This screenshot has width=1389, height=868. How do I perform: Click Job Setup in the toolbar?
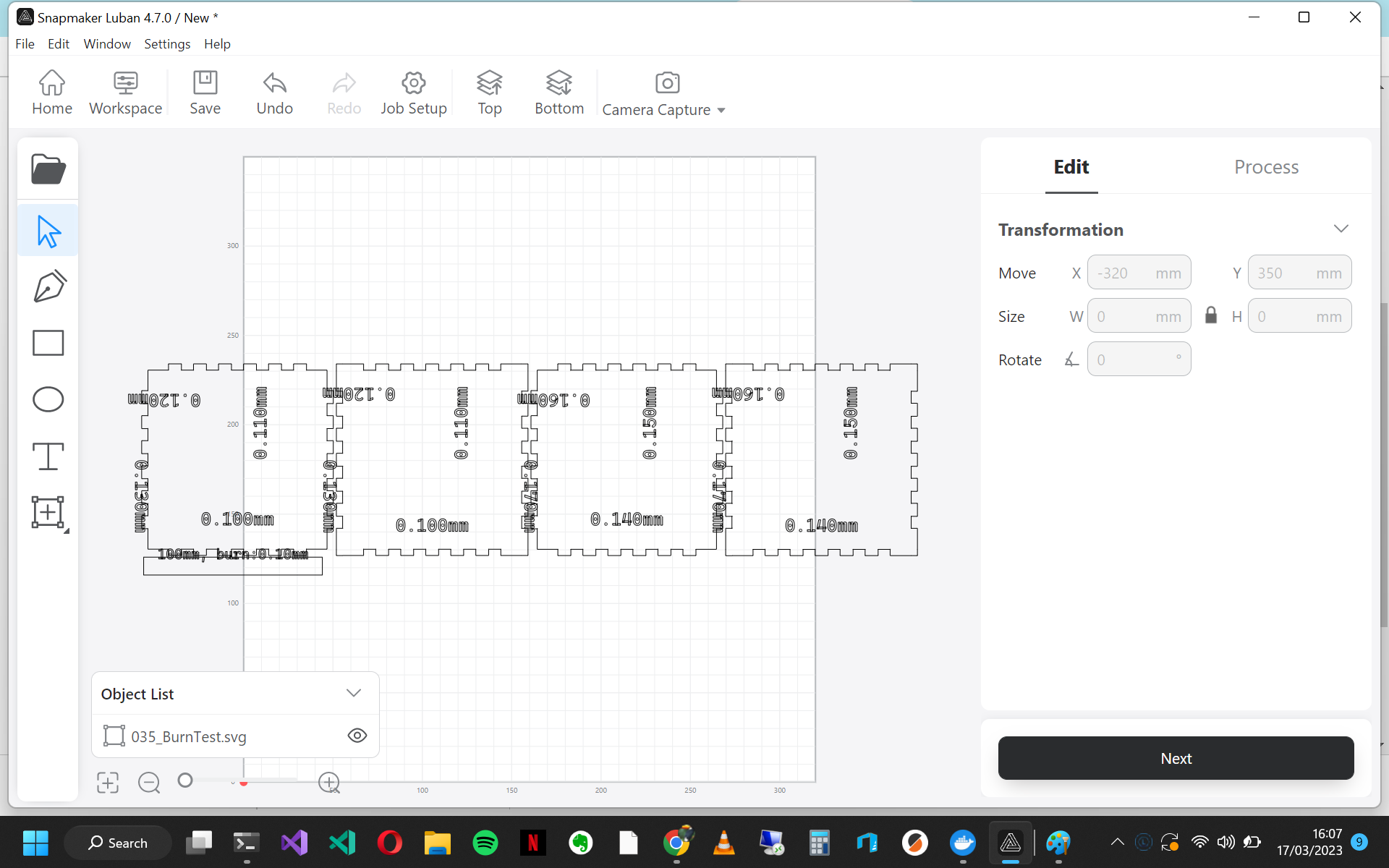click(x=413, y=93)
